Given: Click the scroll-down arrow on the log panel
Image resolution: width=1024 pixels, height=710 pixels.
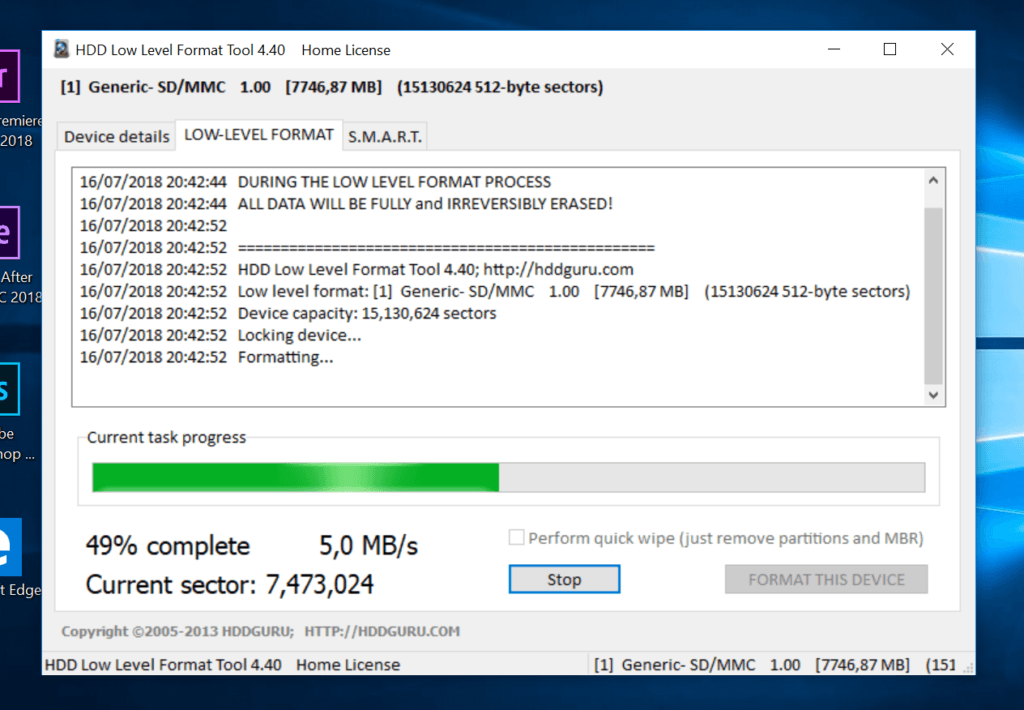Looking at the screenshot, I should [932, 395].
